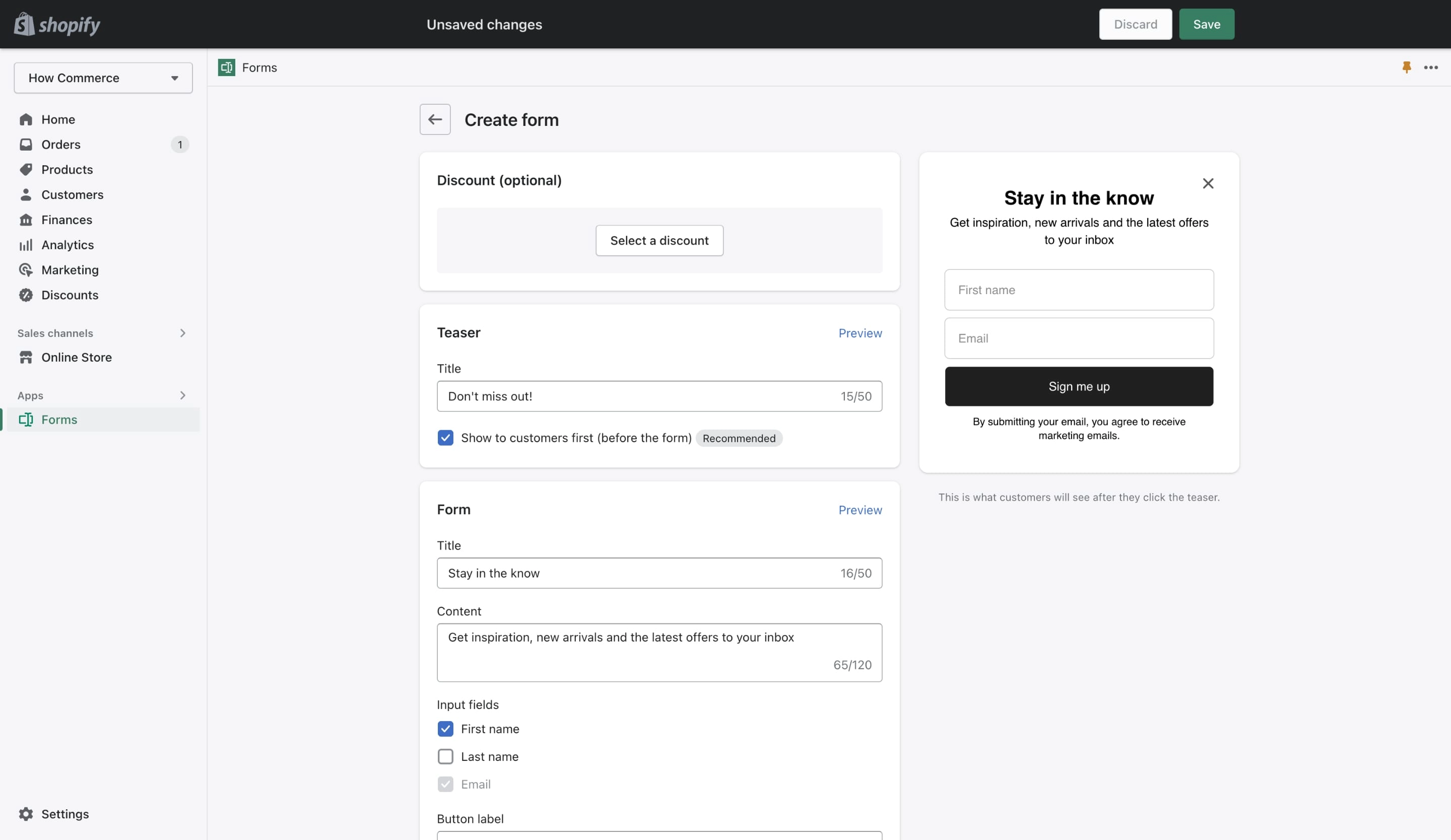
Task: Go to Marketing section
Action: click(x=70, y=270)
